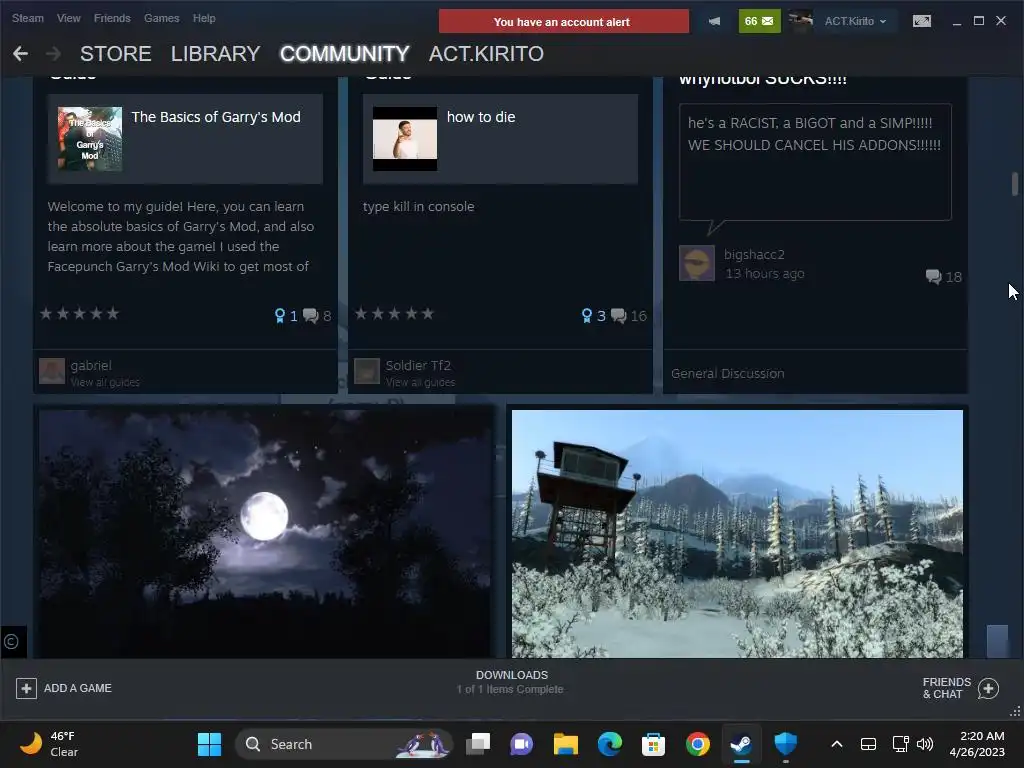Viewport: 1024px width, 768px height.
Task: Open Microsoft Edge from the taskbar
Action: click(x=609, y=744)
